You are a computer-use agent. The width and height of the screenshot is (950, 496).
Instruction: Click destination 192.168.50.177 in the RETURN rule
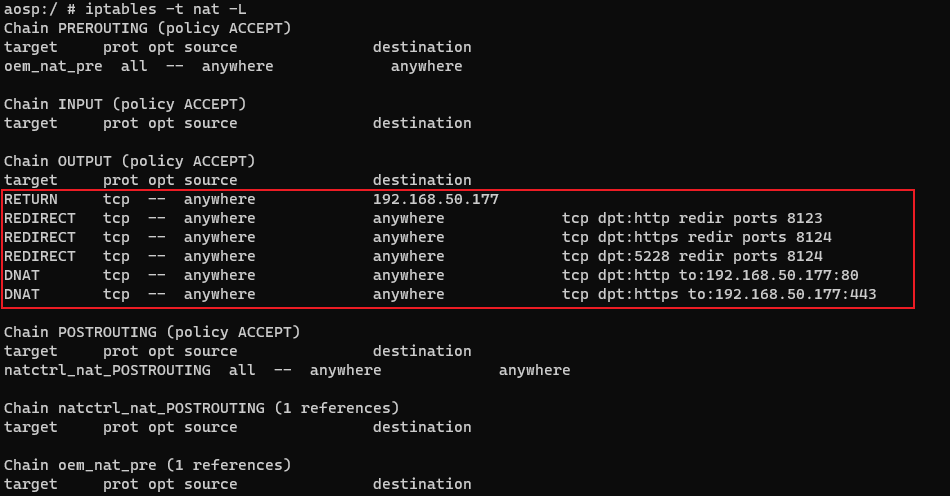(435, 199)
